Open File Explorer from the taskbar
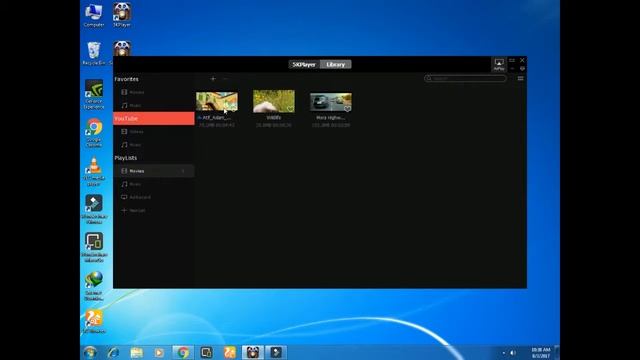The width and height of the screenshot is (640, 360). 136,352
